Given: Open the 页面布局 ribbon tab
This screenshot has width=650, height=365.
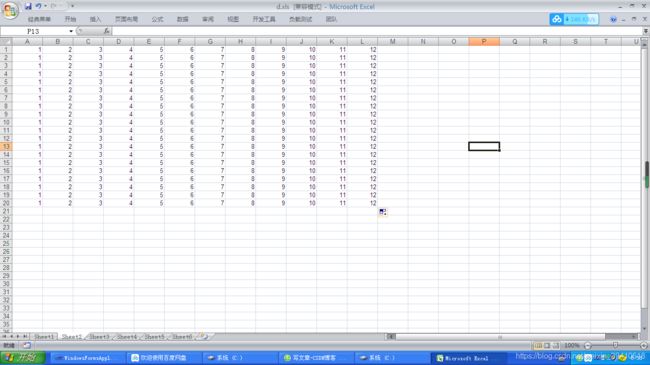Looking at the screenshot, I should (126, 19).
